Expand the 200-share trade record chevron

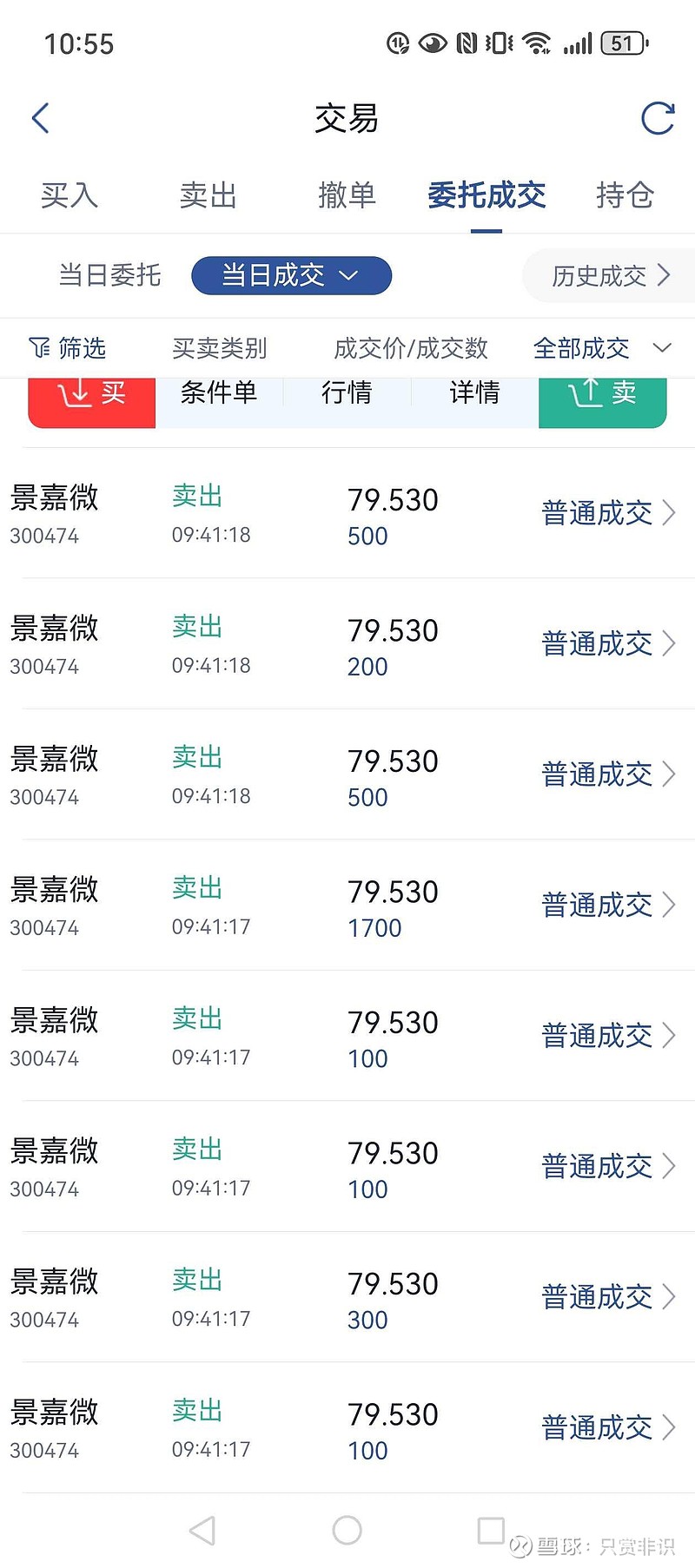(x=668, y=643)
